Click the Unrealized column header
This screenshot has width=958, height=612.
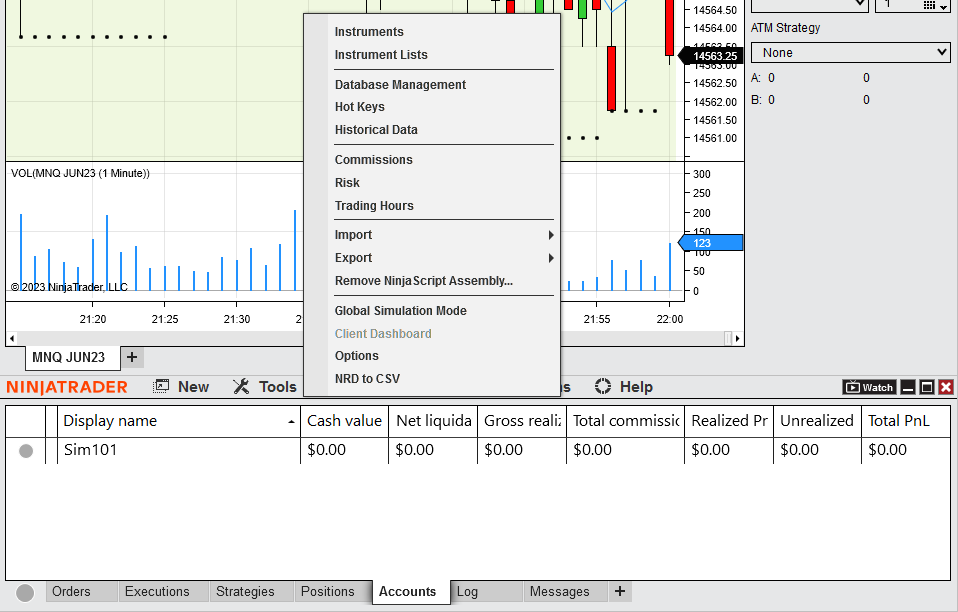pos(817,421)
